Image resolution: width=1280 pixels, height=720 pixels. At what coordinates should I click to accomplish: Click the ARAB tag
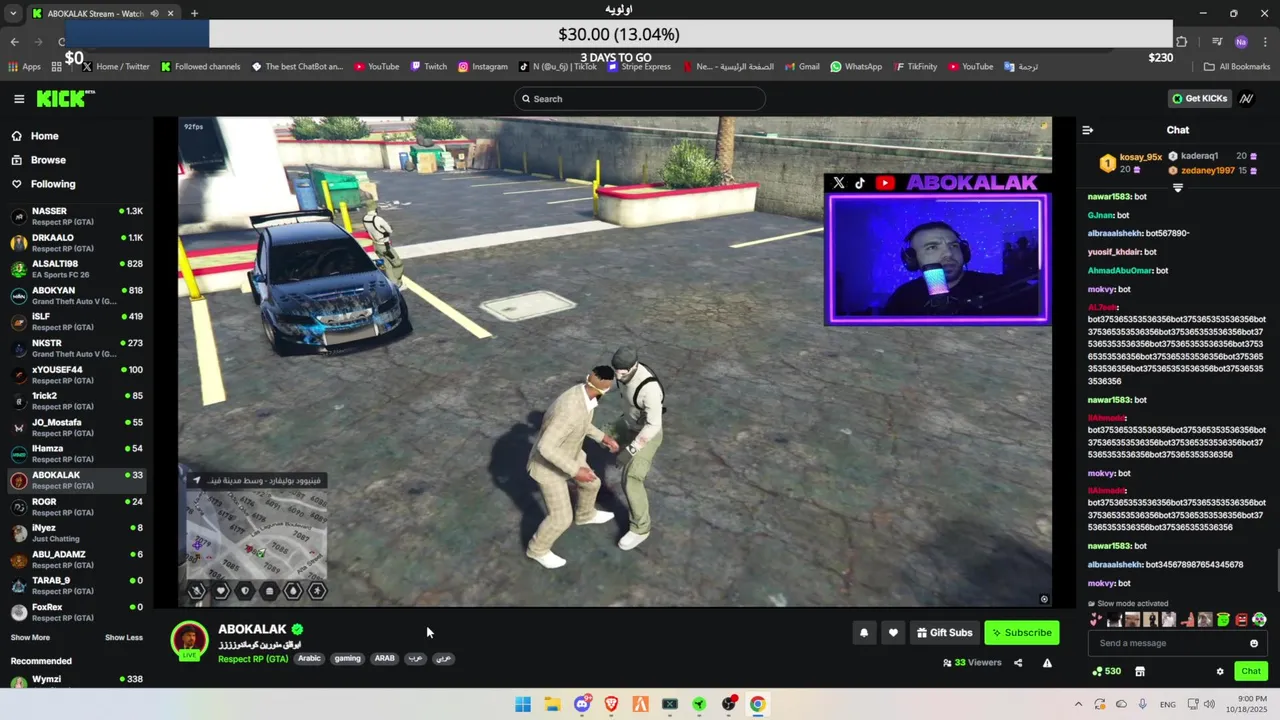[x=384, y=659]
